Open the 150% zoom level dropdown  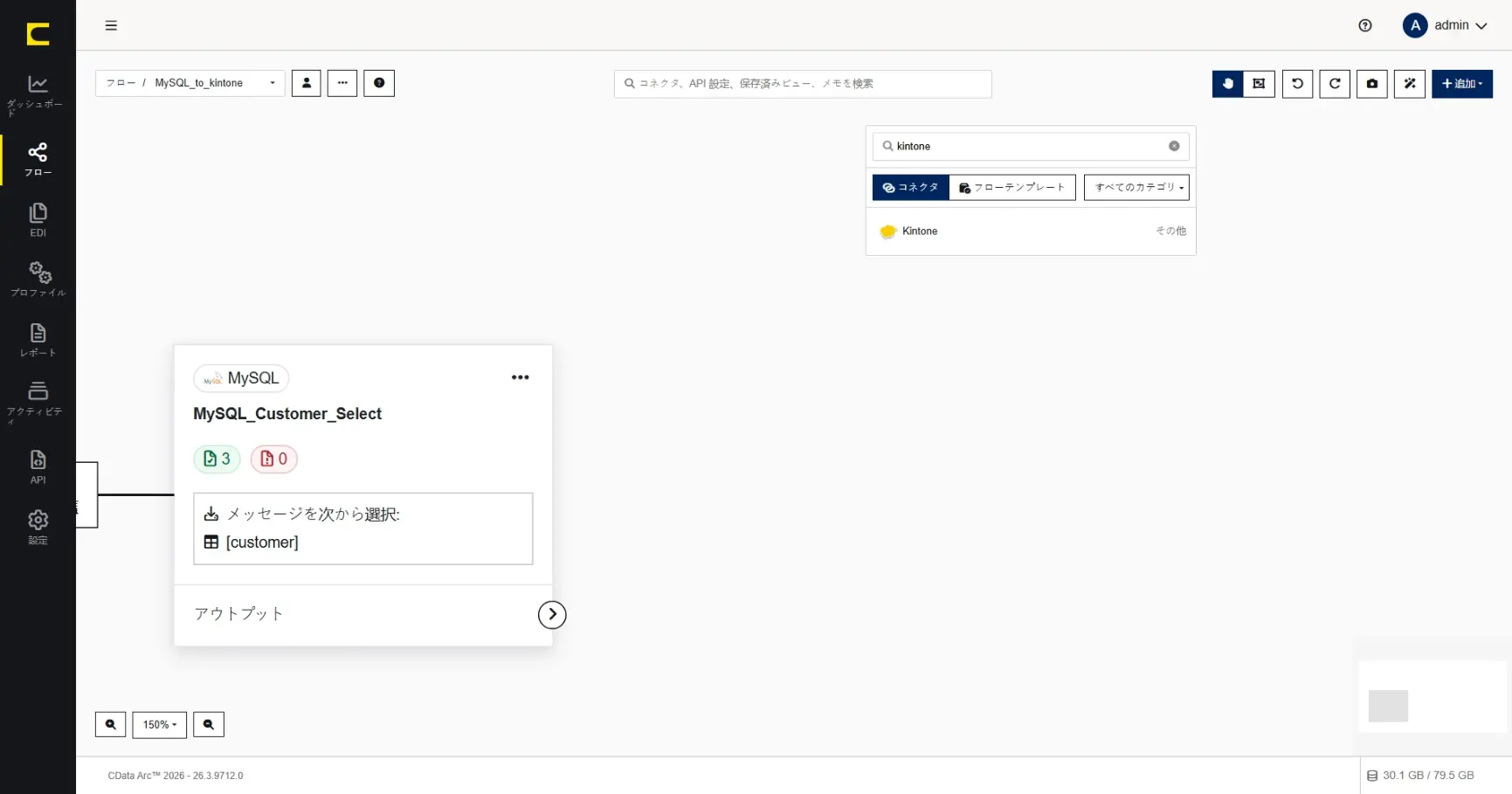(x=160, y=725)
